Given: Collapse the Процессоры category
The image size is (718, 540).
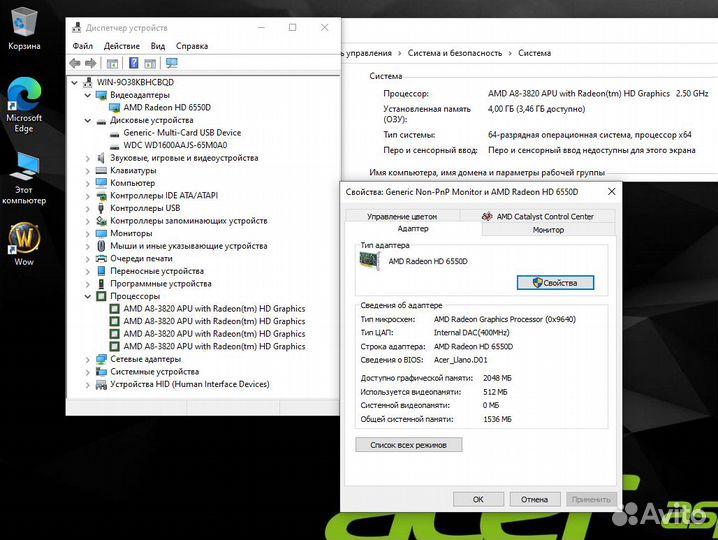Looking at the screenshot, I should (87, 296).
